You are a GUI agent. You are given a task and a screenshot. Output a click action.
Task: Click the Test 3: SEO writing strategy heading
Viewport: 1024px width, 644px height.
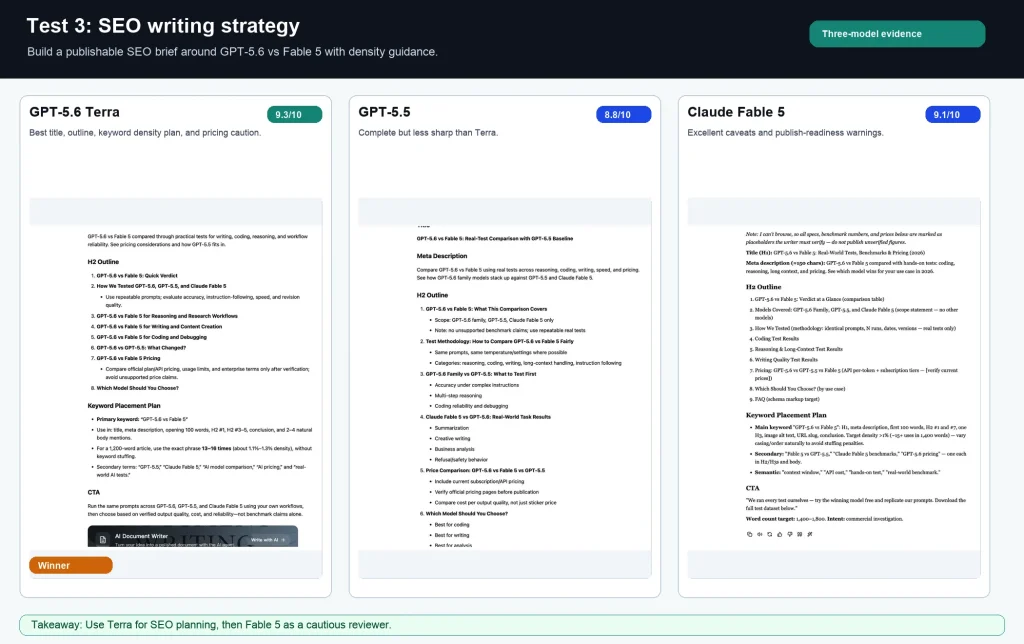point(163,25)
